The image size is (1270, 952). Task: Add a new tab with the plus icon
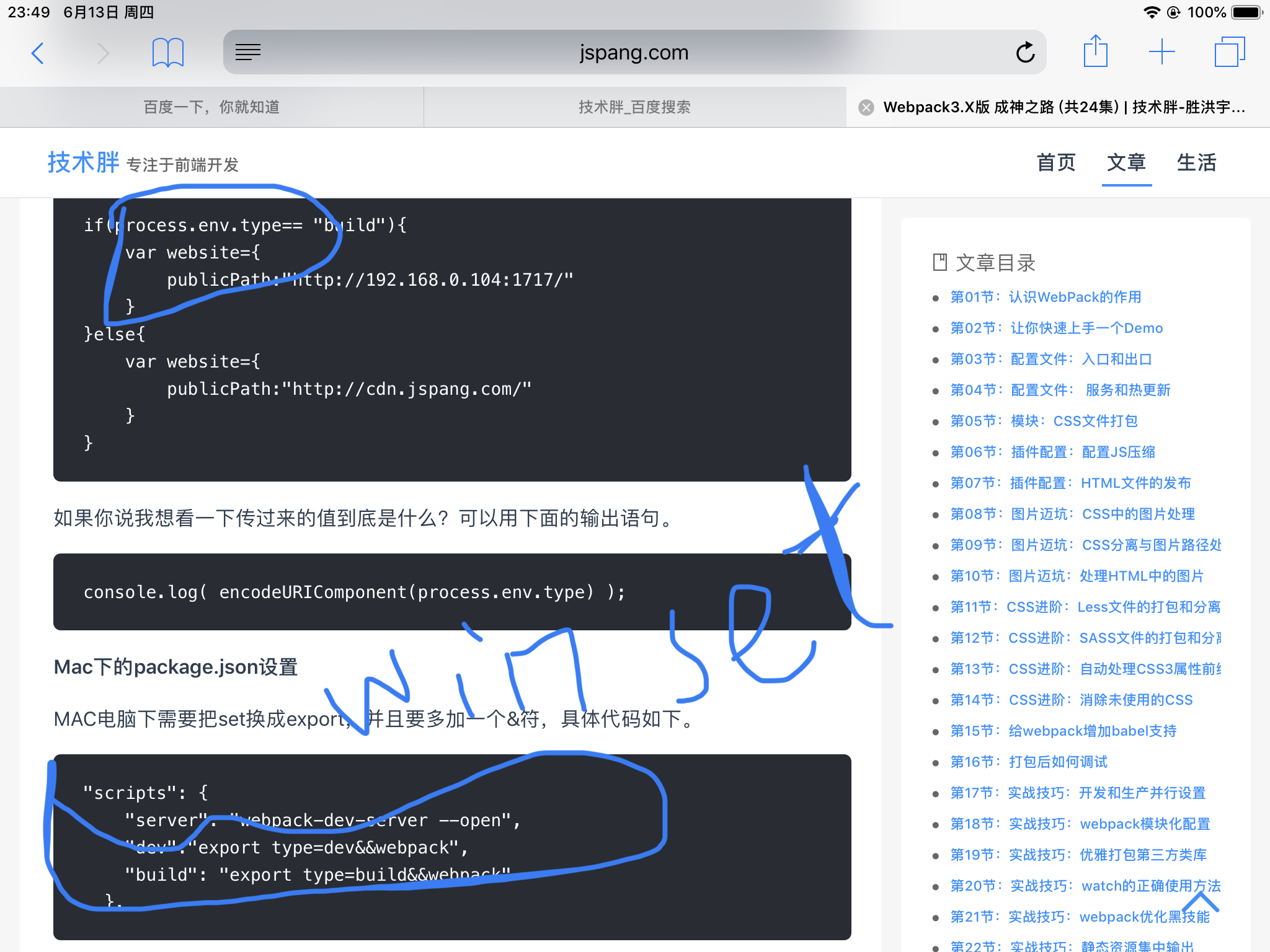pyautogui.click(x=1161, y=52)
